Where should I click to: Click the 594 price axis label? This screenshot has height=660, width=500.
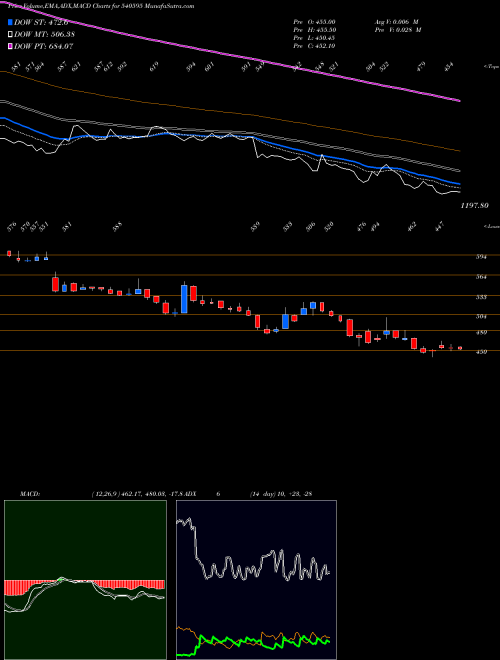pos(481,257)
